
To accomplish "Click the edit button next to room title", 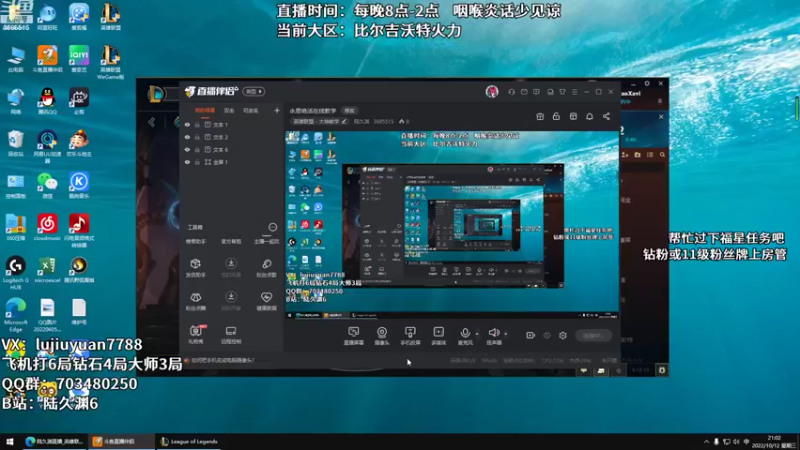I will [349, 111].
